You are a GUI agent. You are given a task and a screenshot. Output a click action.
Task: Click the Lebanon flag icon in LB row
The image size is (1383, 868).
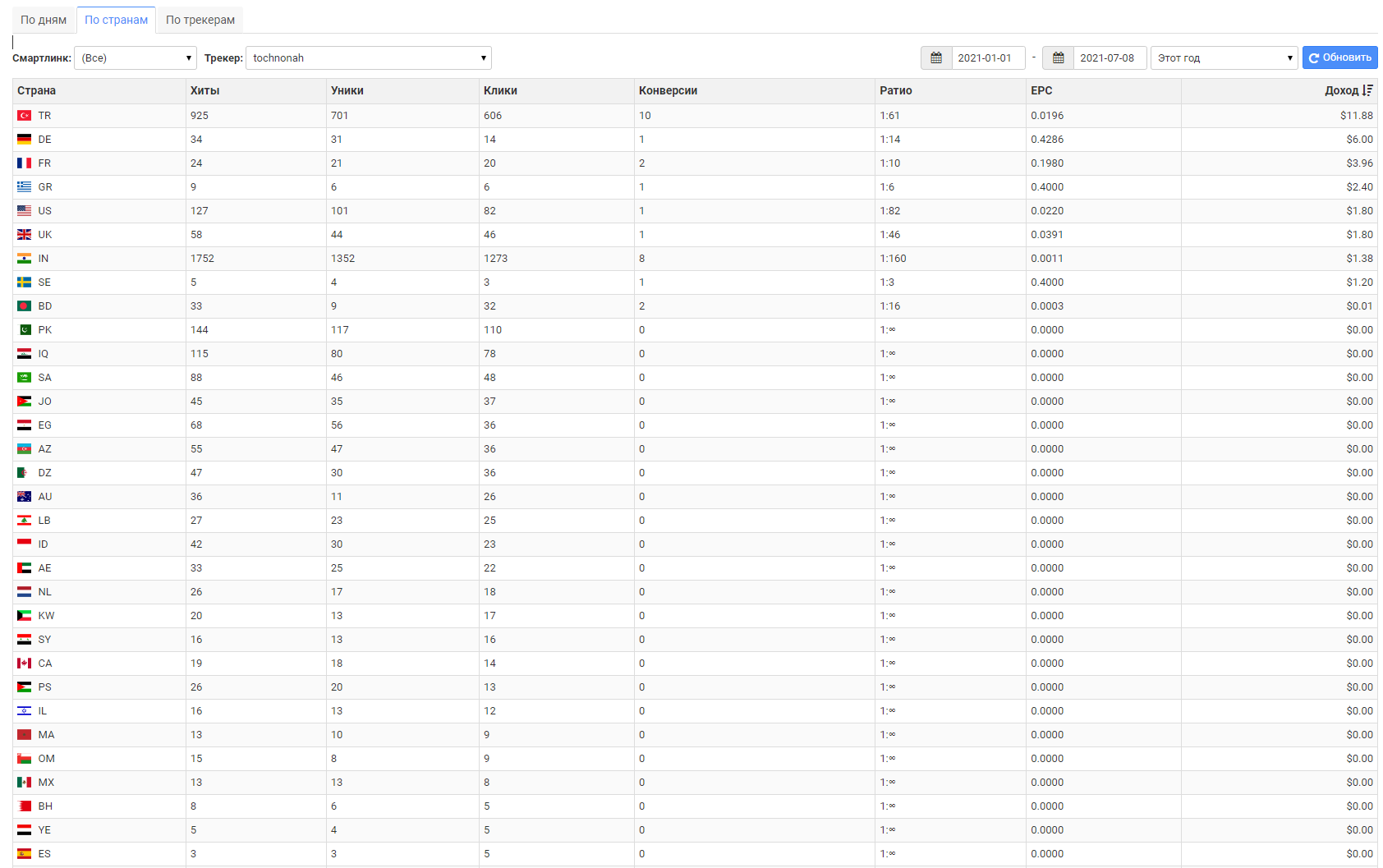pos(25,521)
